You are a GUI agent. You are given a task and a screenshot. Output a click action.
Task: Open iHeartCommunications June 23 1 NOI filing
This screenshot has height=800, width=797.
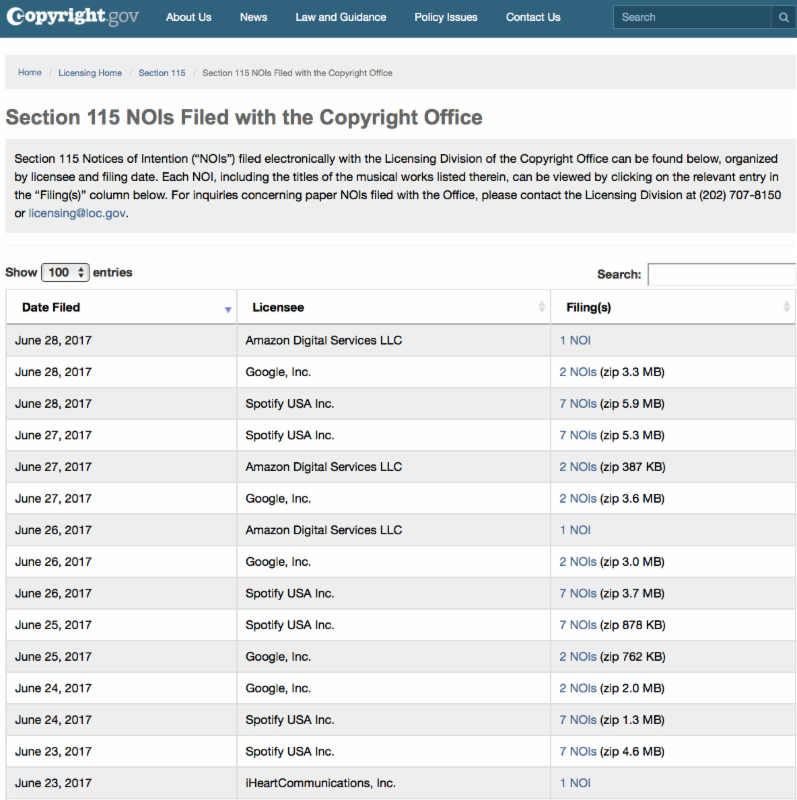click(x=575, y=783)
